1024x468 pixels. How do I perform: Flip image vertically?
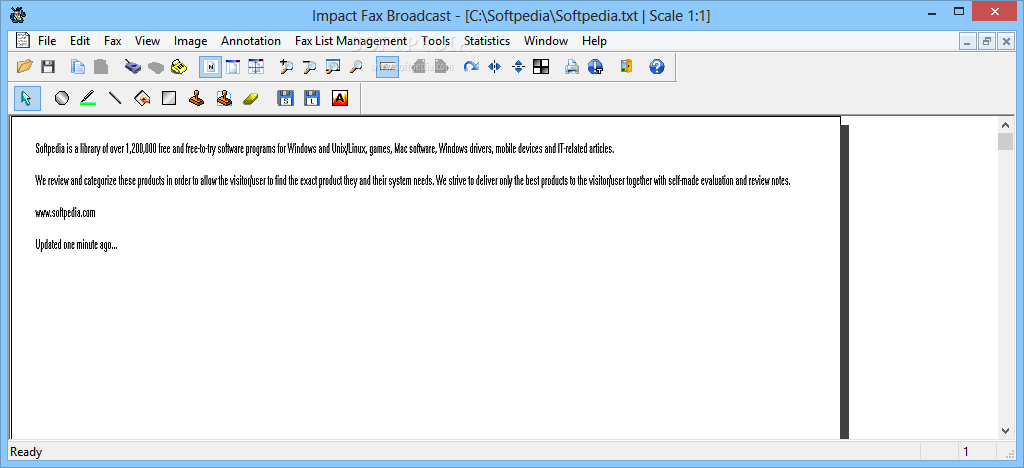point(519,67)
